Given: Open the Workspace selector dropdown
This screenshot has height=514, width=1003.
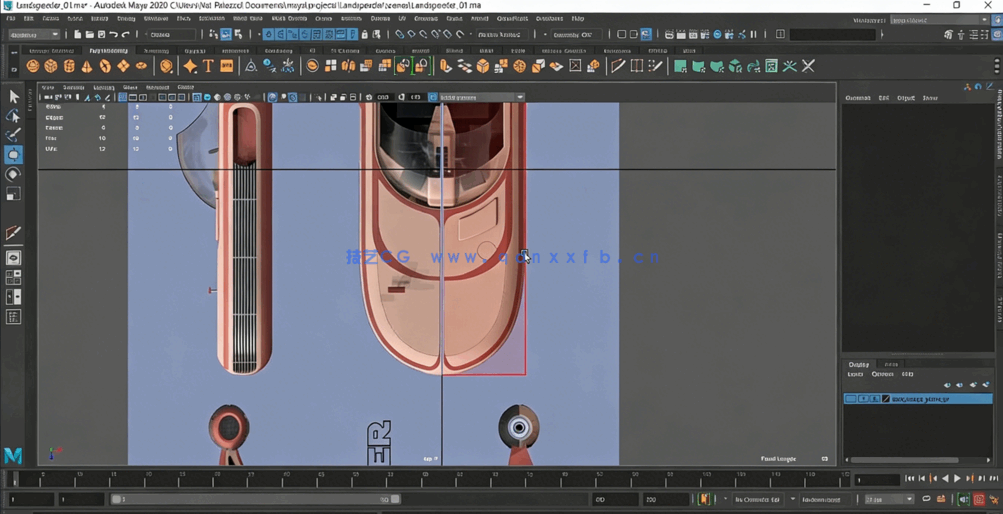Looking at the screenshot, I should [938, 20].
